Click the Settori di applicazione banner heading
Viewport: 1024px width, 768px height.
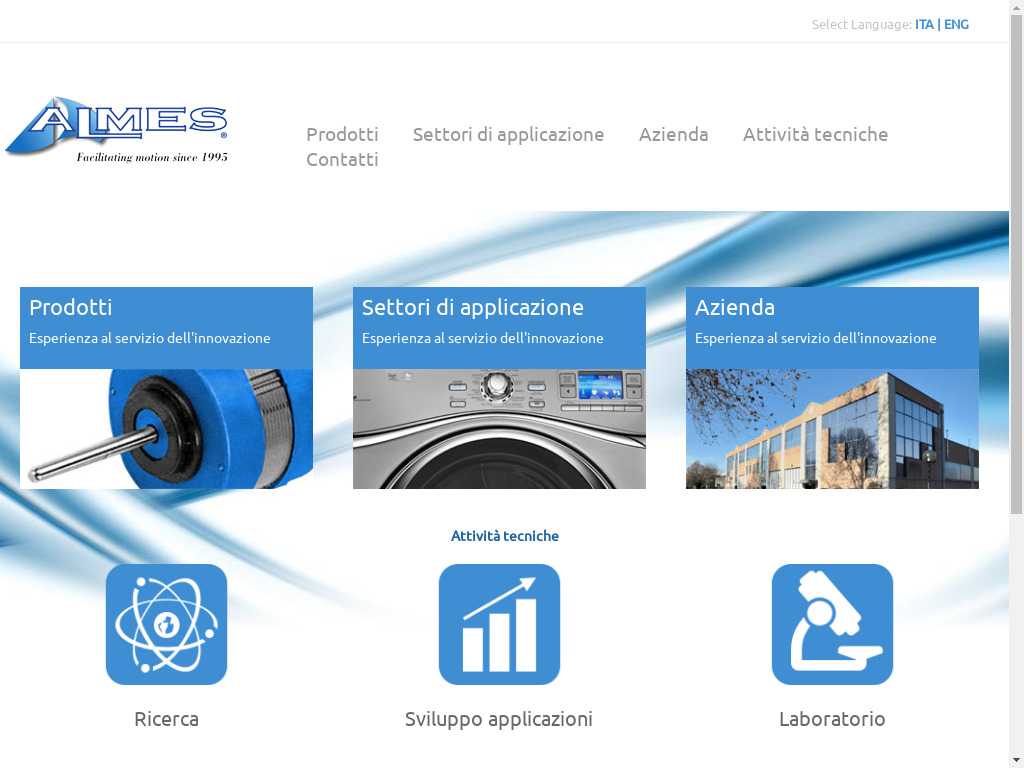(472, 307)
